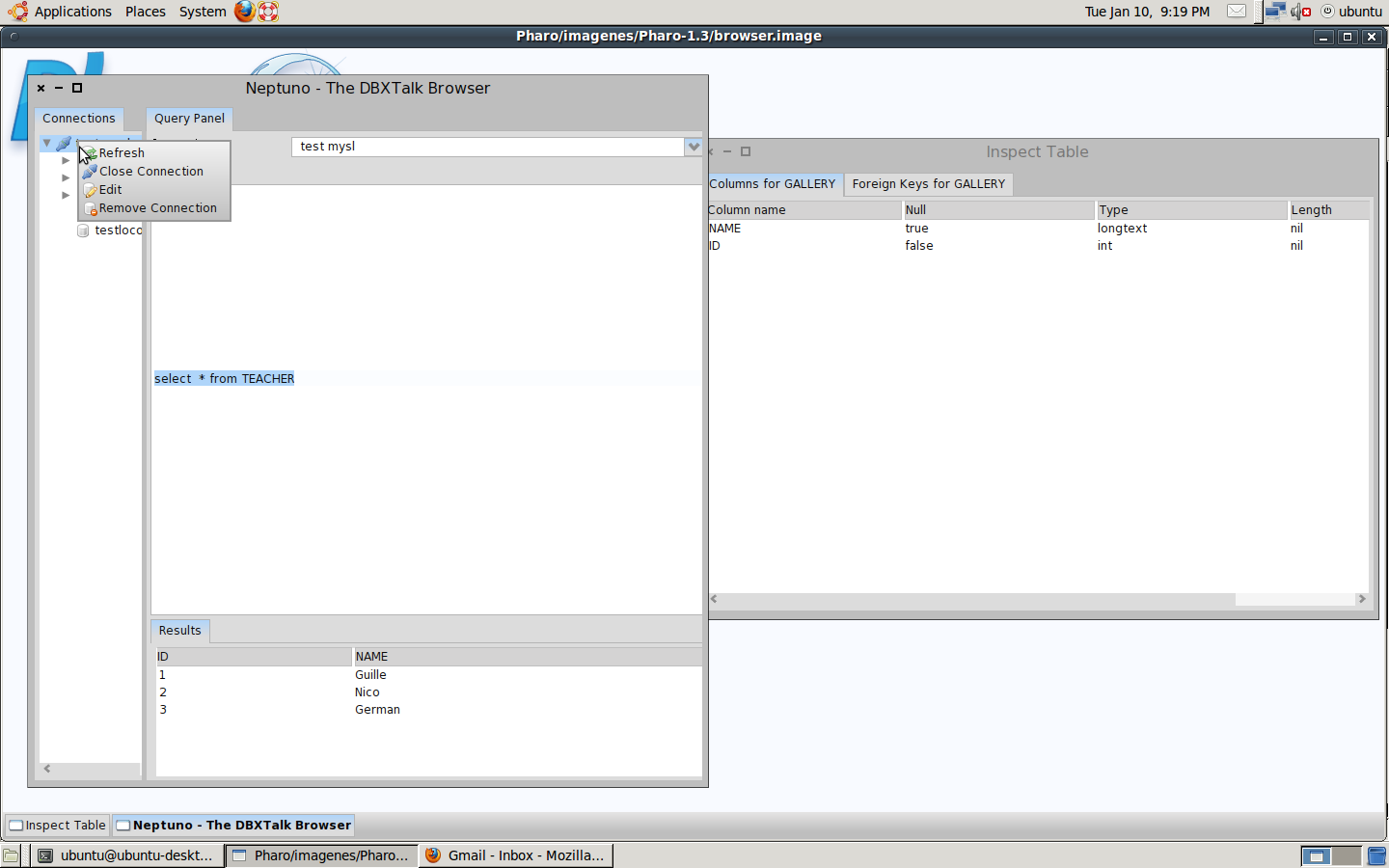The image size is (1389, 868).
Task: Expand the third child node under the connection
Action: pos(66,195)
